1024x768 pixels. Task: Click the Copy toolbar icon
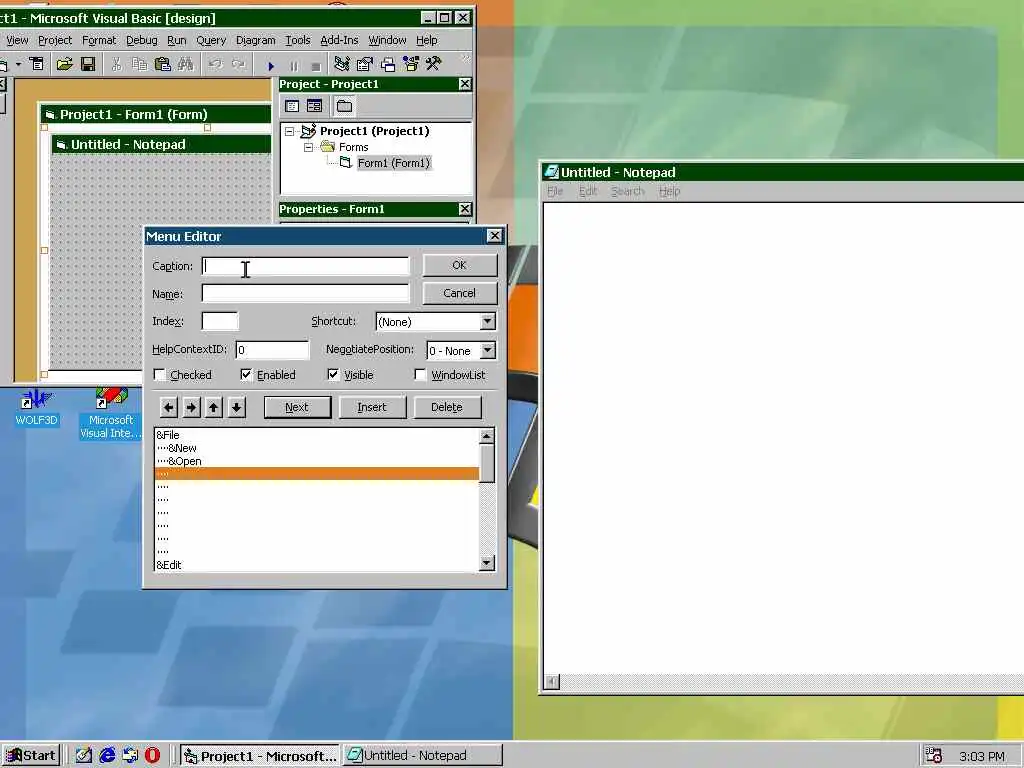139,64
